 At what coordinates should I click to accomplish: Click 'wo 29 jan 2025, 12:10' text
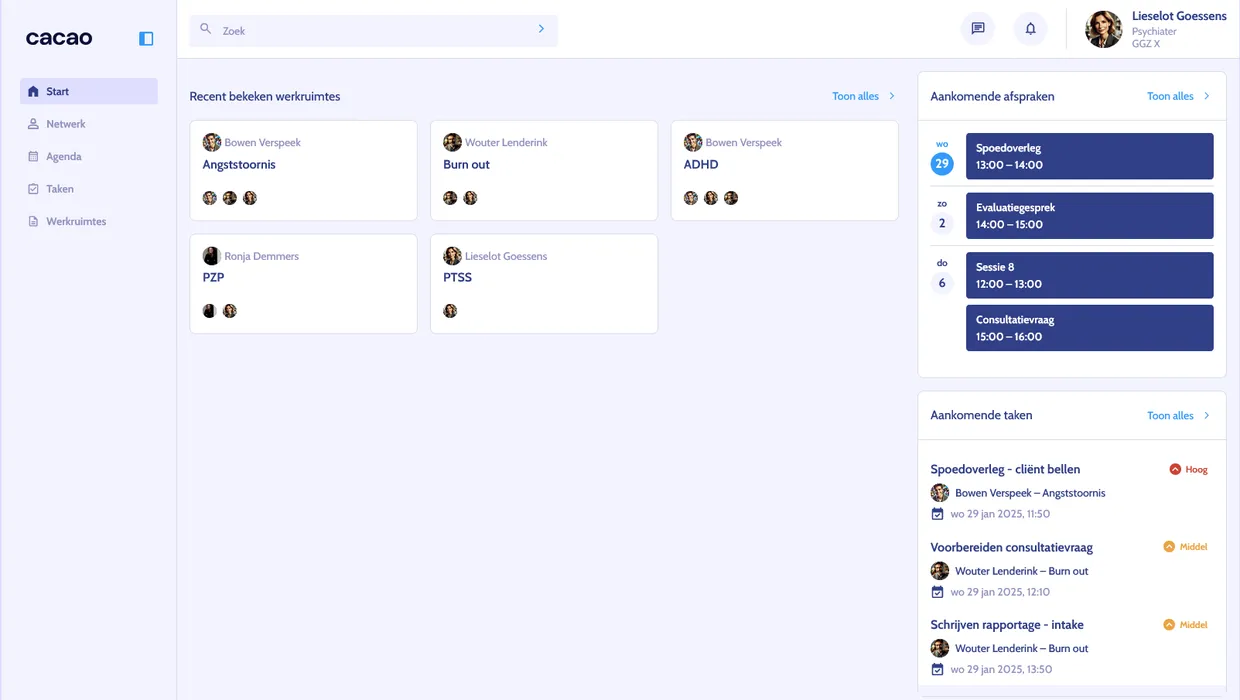click(x=1000, y=592)
